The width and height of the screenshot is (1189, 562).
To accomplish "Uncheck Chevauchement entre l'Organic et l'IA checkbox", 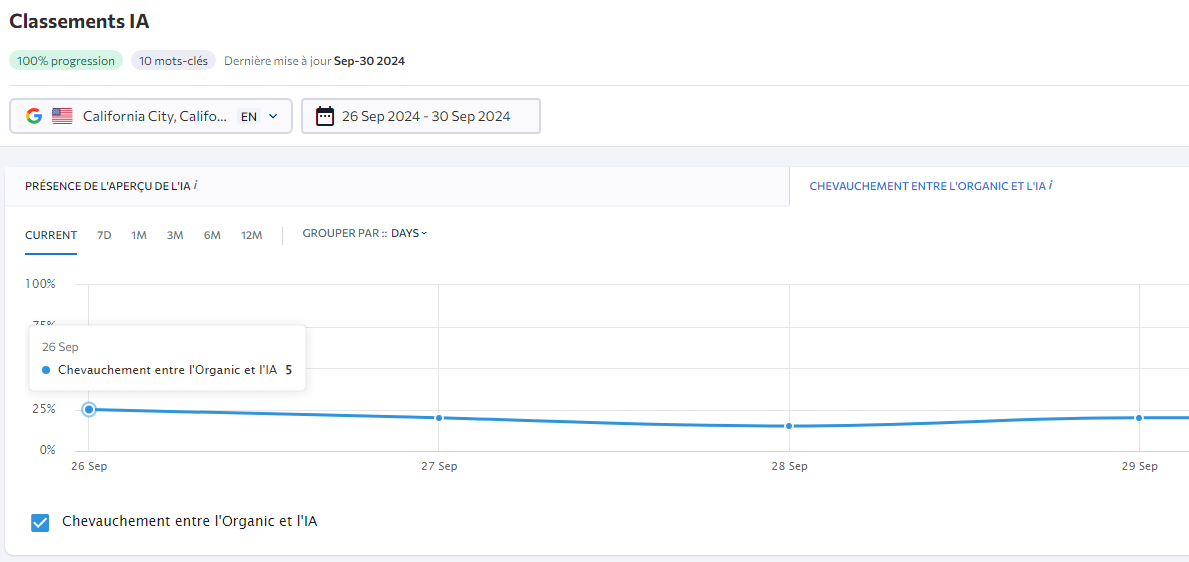I will coord(40,522).
